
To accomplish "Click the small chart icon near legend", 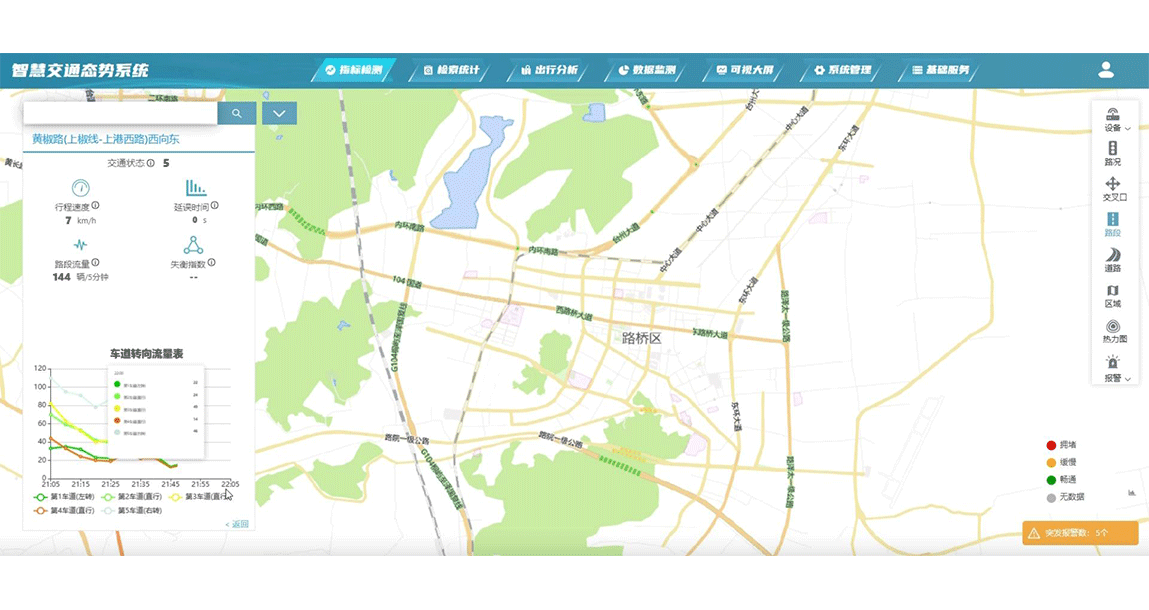I will pyautogui.click(x=1132, y=492).
